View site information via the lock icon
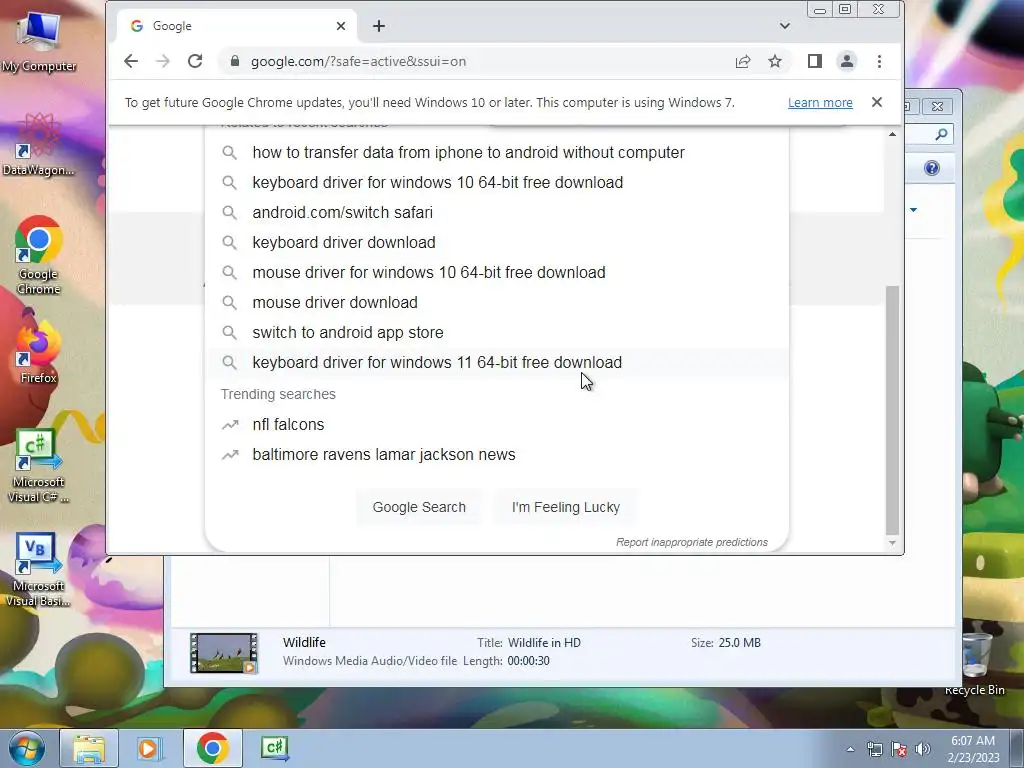The width and height of the screenshot is (1024, 768). coord(235,61)
